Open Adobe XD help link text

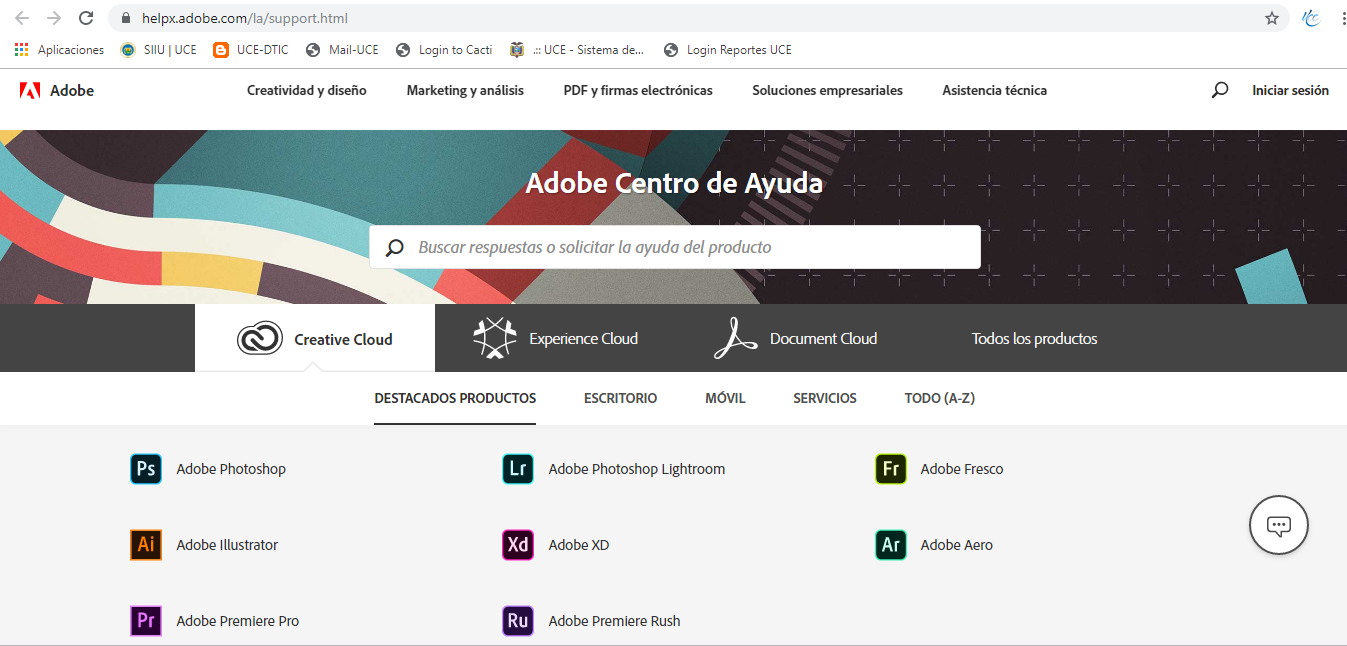(x=578, y=545)
